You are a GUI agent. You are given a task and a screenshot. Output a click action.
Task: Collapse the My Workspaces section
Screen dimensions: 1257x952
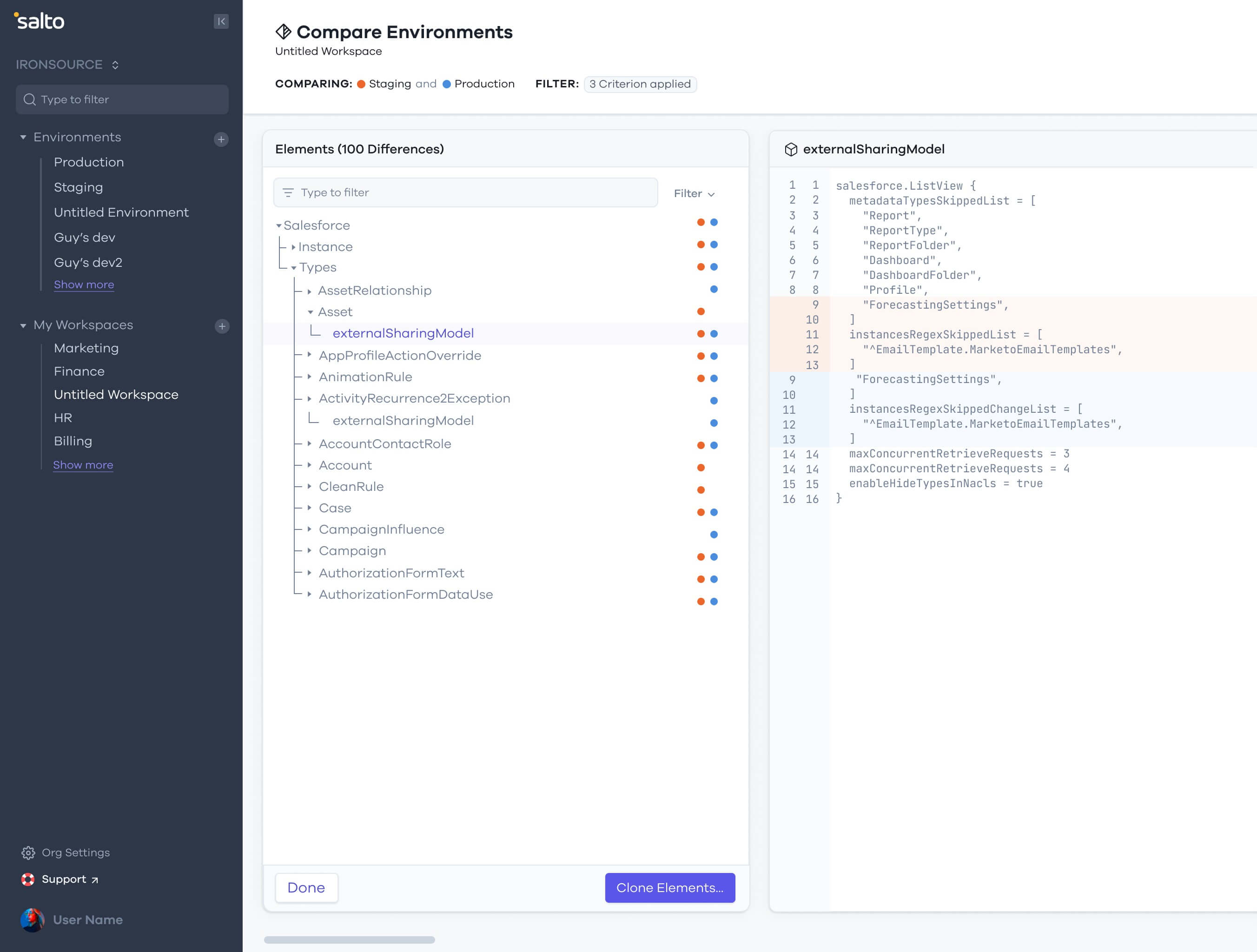pos(23,326)
